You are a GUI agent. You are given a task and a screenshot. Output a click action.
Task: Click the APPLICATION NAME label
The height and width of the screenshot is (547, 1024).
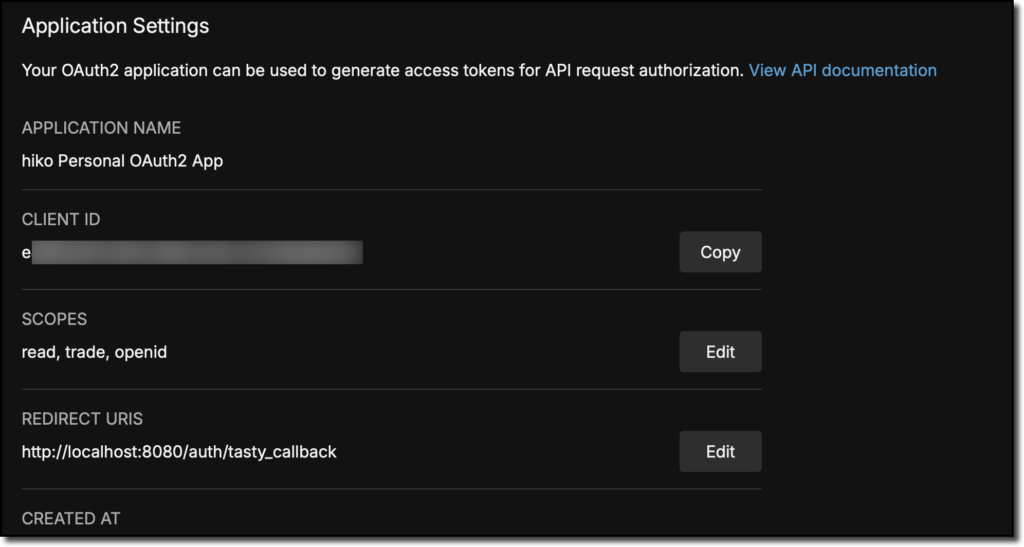click(x=101, y=128)
